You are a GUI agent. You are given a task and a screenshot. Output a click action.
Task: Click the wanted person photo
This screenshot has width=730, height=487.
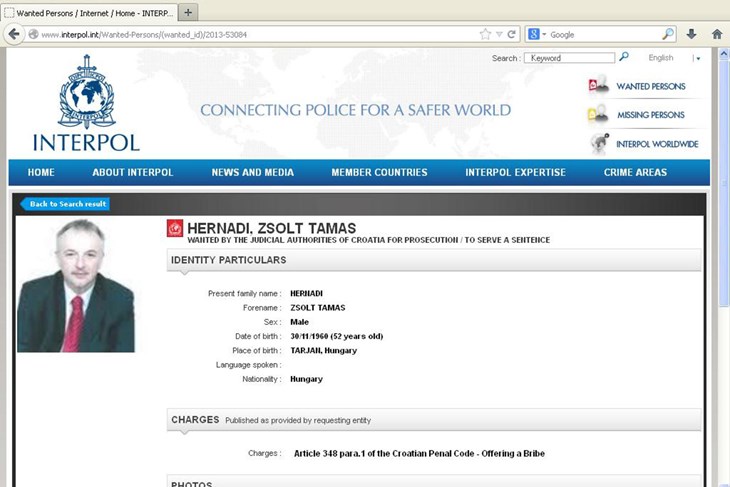(76, 285)
